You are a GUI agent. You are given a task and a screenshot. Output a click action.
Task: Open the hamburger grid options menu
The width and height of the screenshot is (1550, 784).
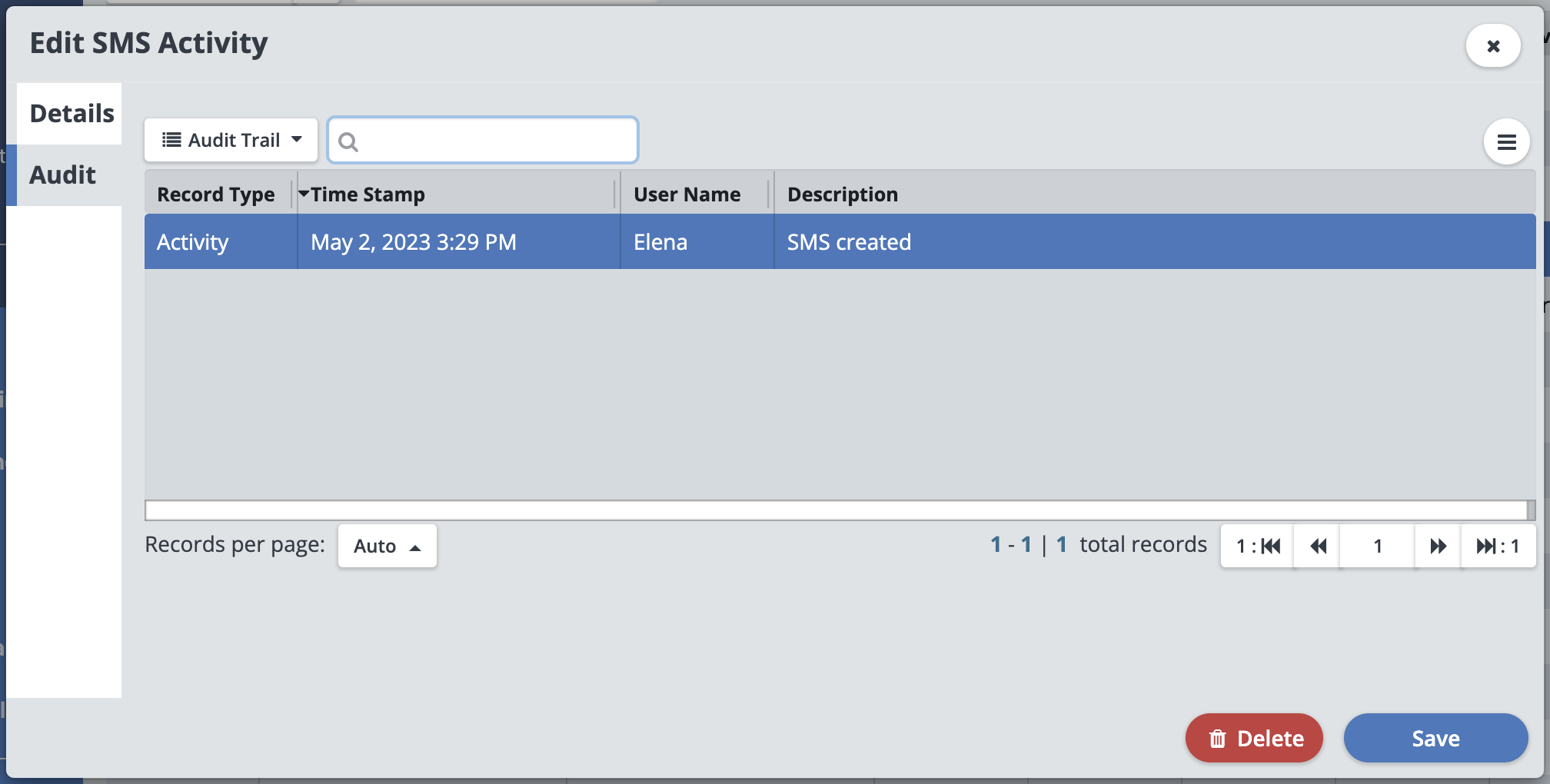pos(1506,142)
